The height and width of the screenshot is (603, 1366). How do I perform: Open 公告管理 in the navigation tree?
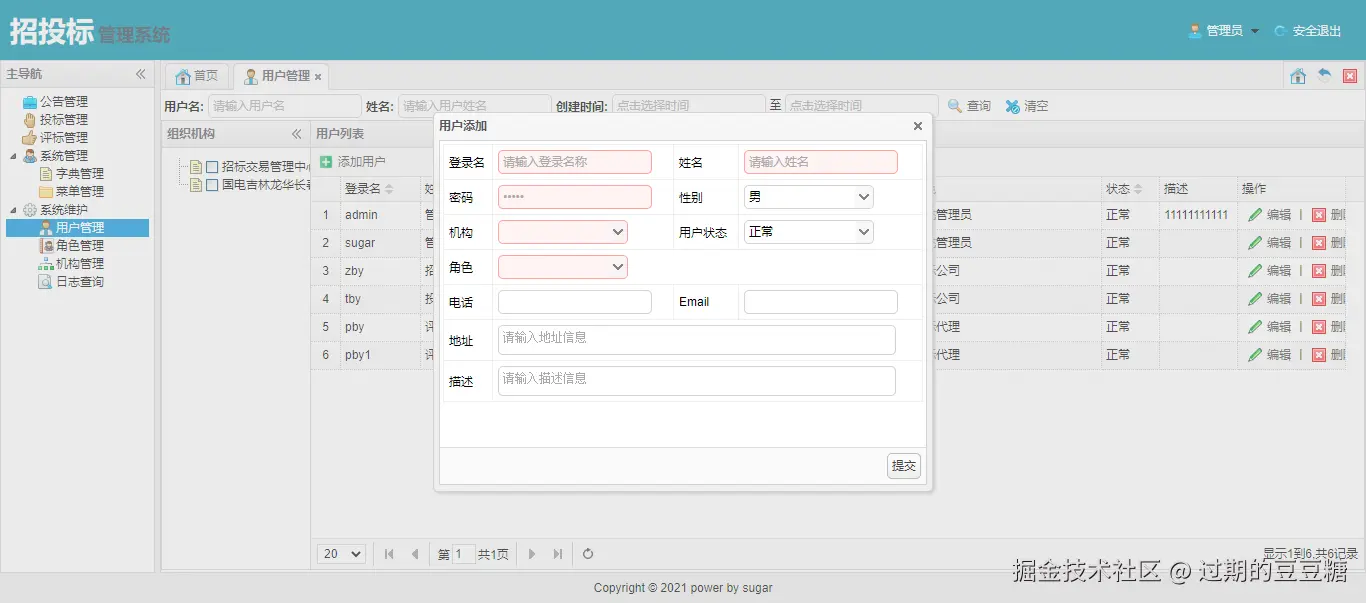click(x=63, y=101)
